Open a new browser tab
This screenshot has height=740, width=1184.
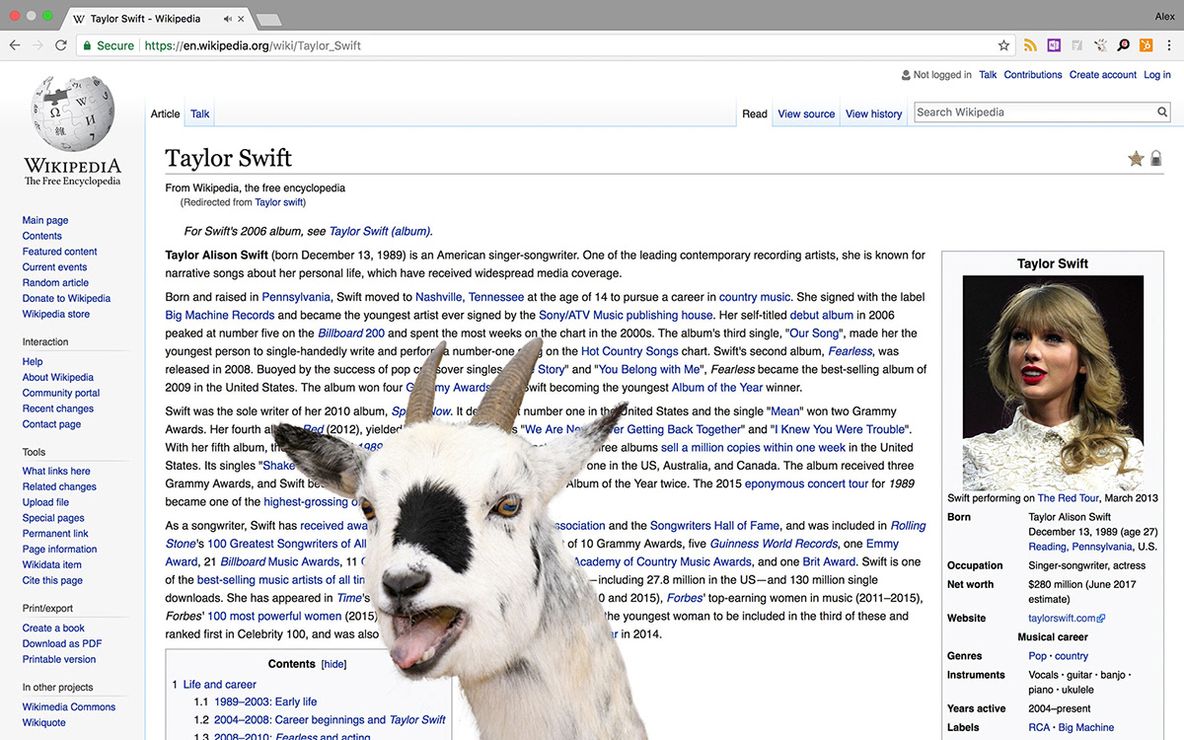[x=268, y=20]
